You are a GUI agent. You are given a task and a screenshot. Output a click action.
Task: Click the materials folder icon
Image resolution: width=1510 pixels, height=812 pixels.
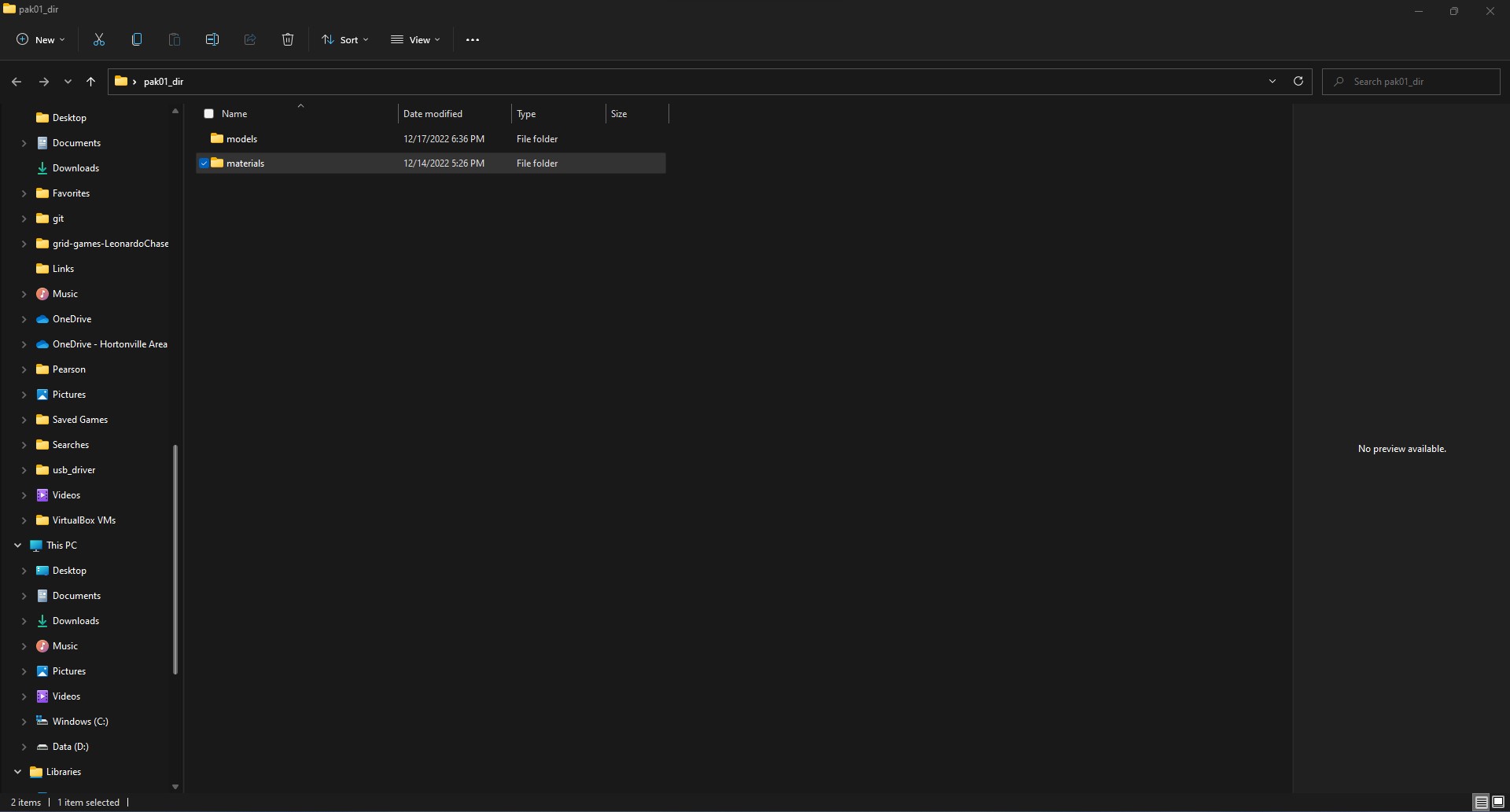[217, 163]
